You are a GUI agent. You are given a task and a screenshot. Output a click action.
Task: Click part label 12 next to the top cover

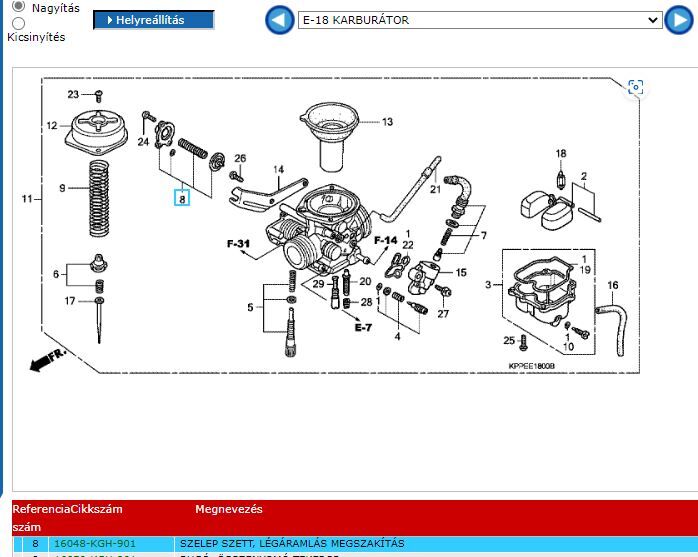[52, 126]
